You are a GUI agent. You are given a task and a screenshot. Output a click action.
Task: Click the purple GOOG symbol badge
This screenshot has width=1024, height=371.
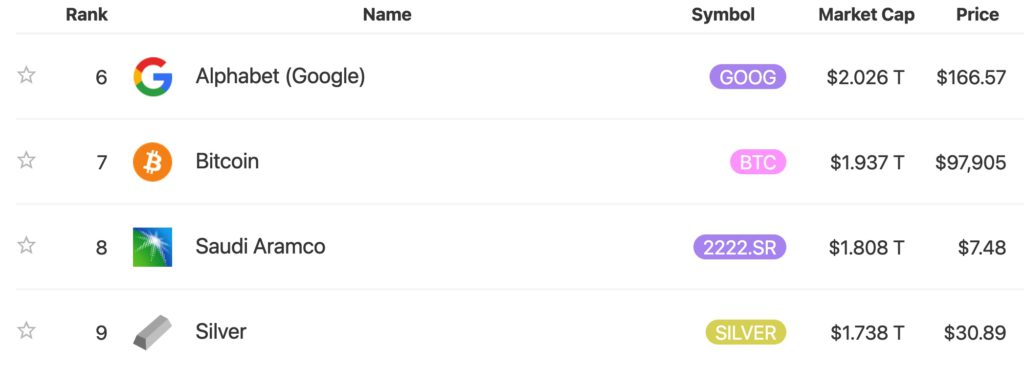coord(748,78)
